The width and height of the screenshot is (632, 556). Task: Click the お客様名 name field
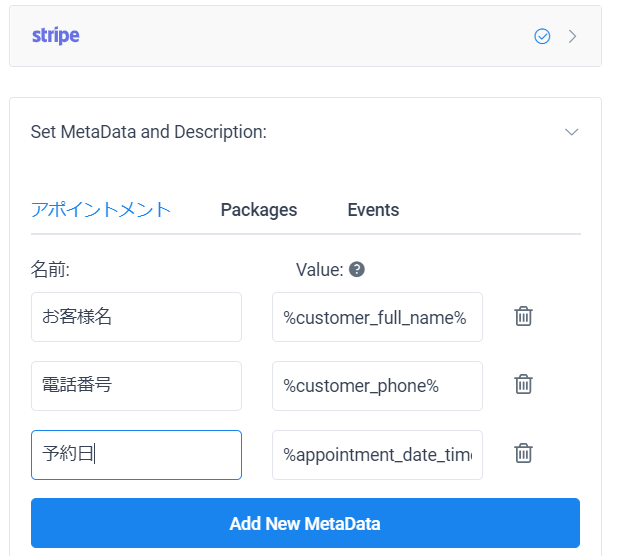coord(136,317)
